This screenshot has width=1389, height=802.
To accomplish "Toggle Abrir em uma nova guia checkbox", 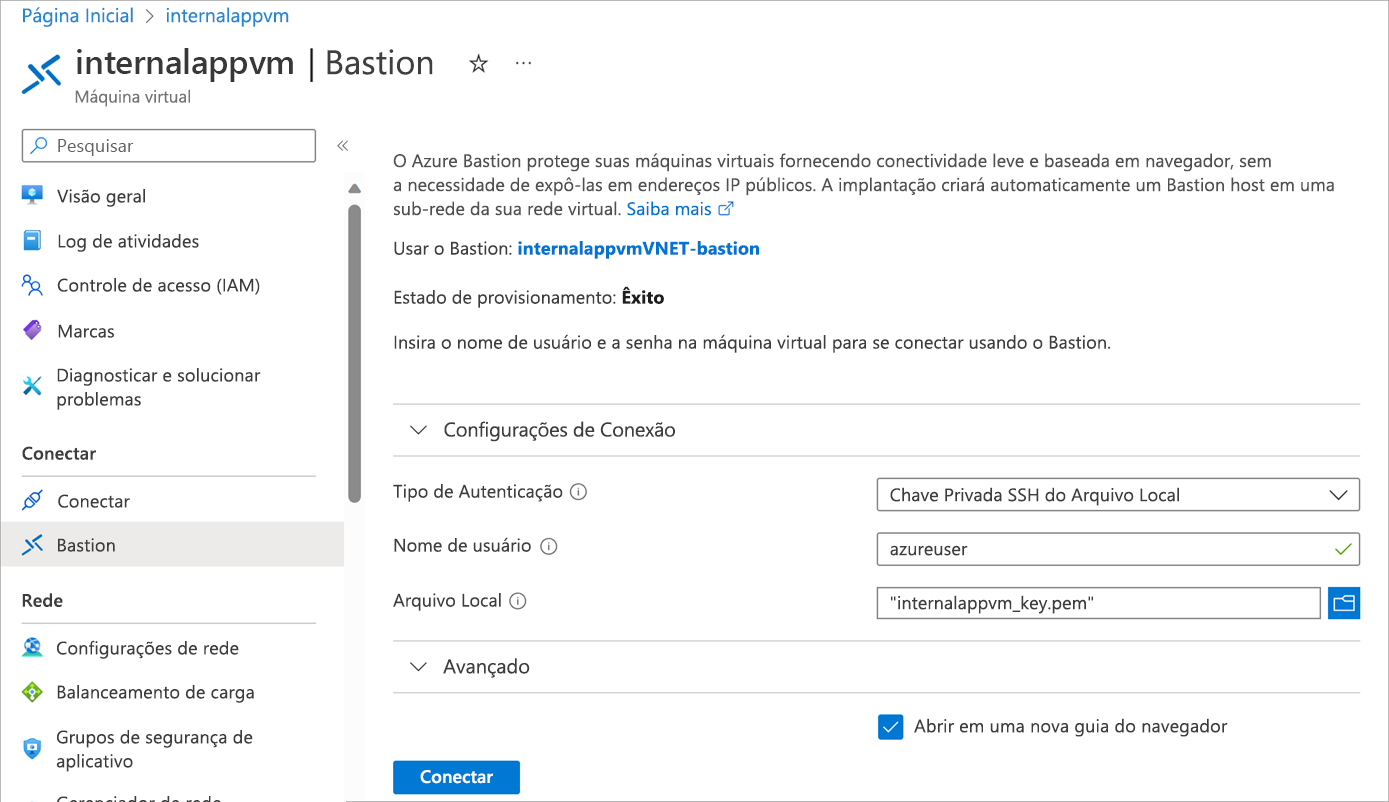I will [890, 727].
